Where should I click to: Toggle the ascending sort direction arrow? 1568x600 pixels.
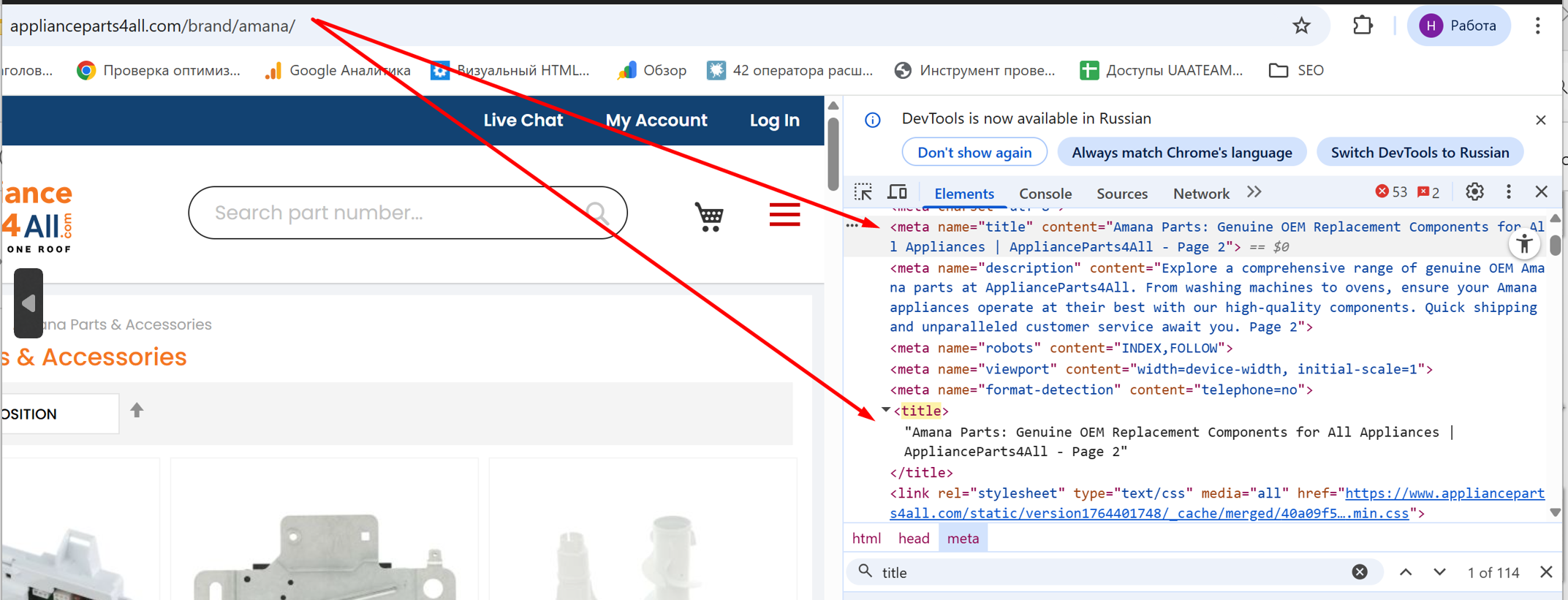137,411
